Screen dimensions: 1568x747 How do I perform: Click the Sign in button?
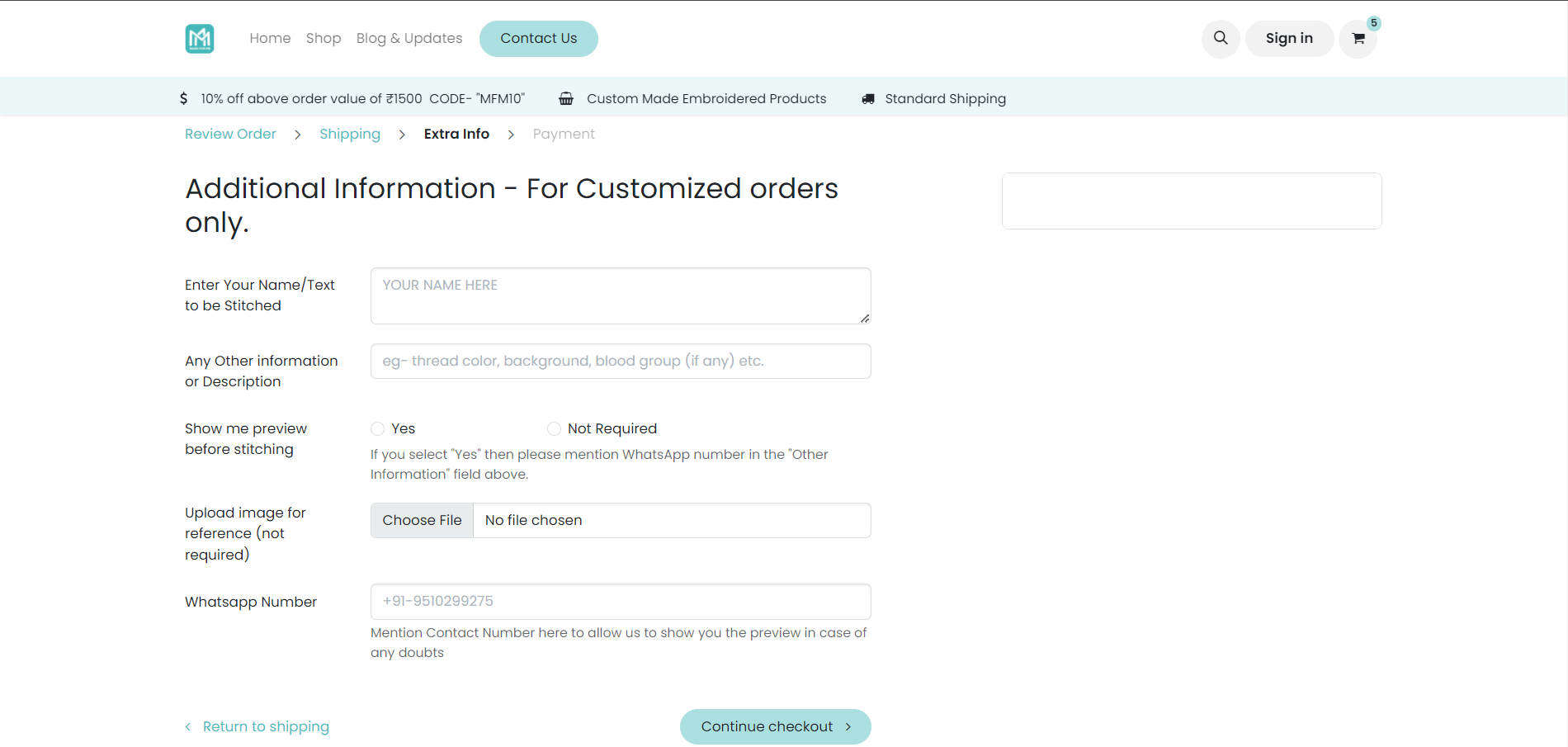1289,38
